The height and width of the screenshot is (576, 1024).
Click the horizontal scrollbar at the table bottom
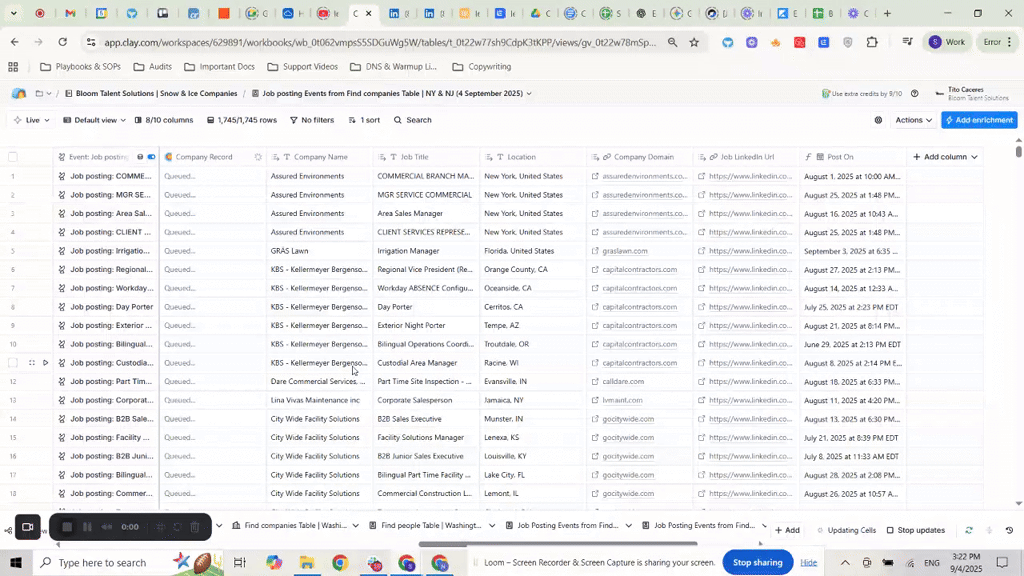click(x=557, y=544)
